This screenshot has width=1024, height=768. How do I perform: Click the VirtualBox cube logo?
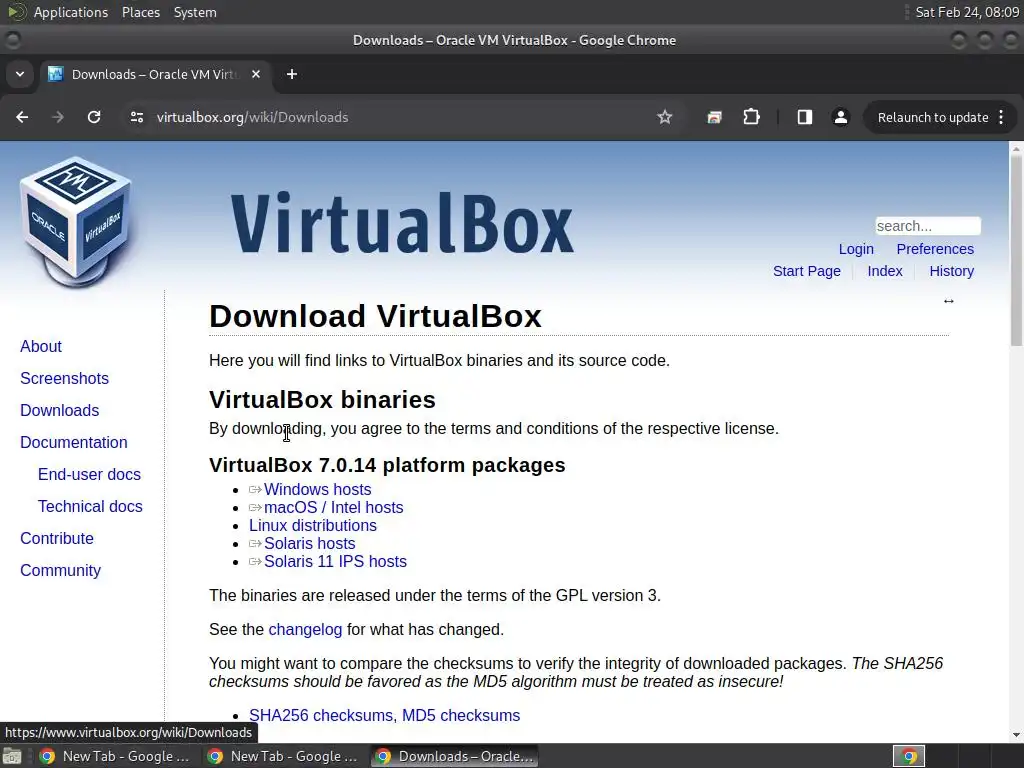[x=75, y=221]
